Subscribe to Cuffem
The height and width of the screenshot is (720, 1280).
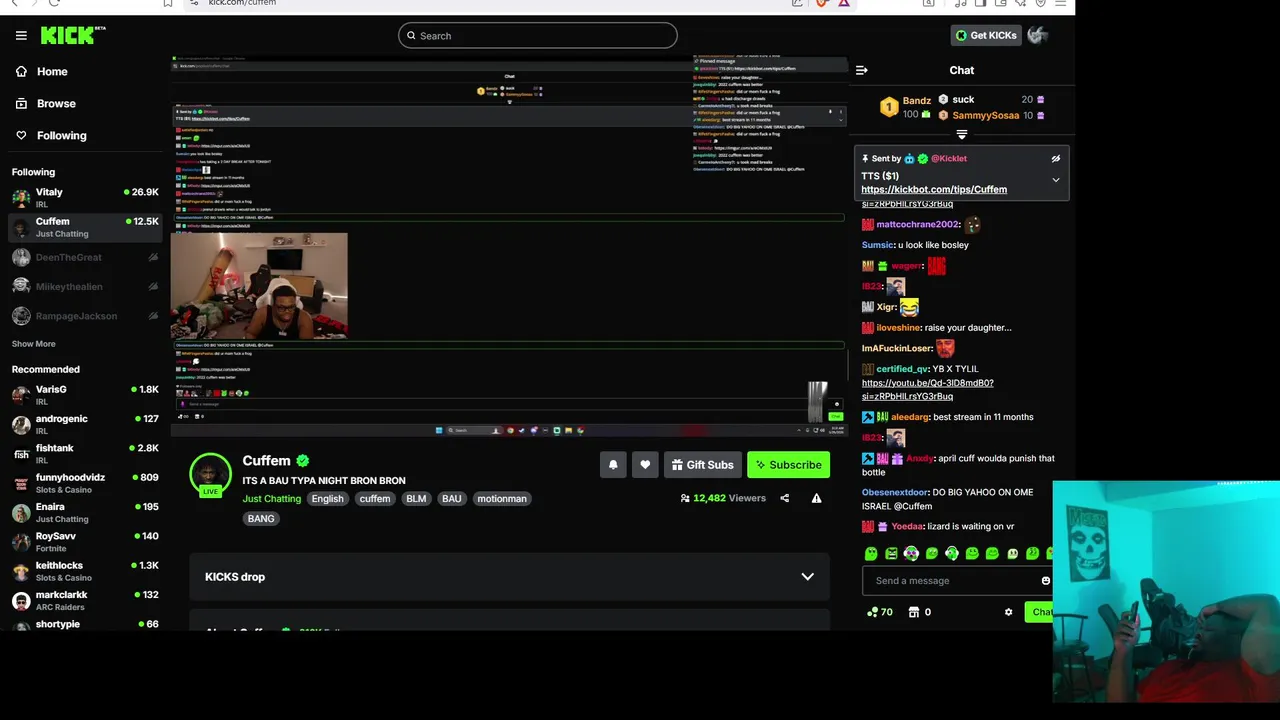point(788,465)
